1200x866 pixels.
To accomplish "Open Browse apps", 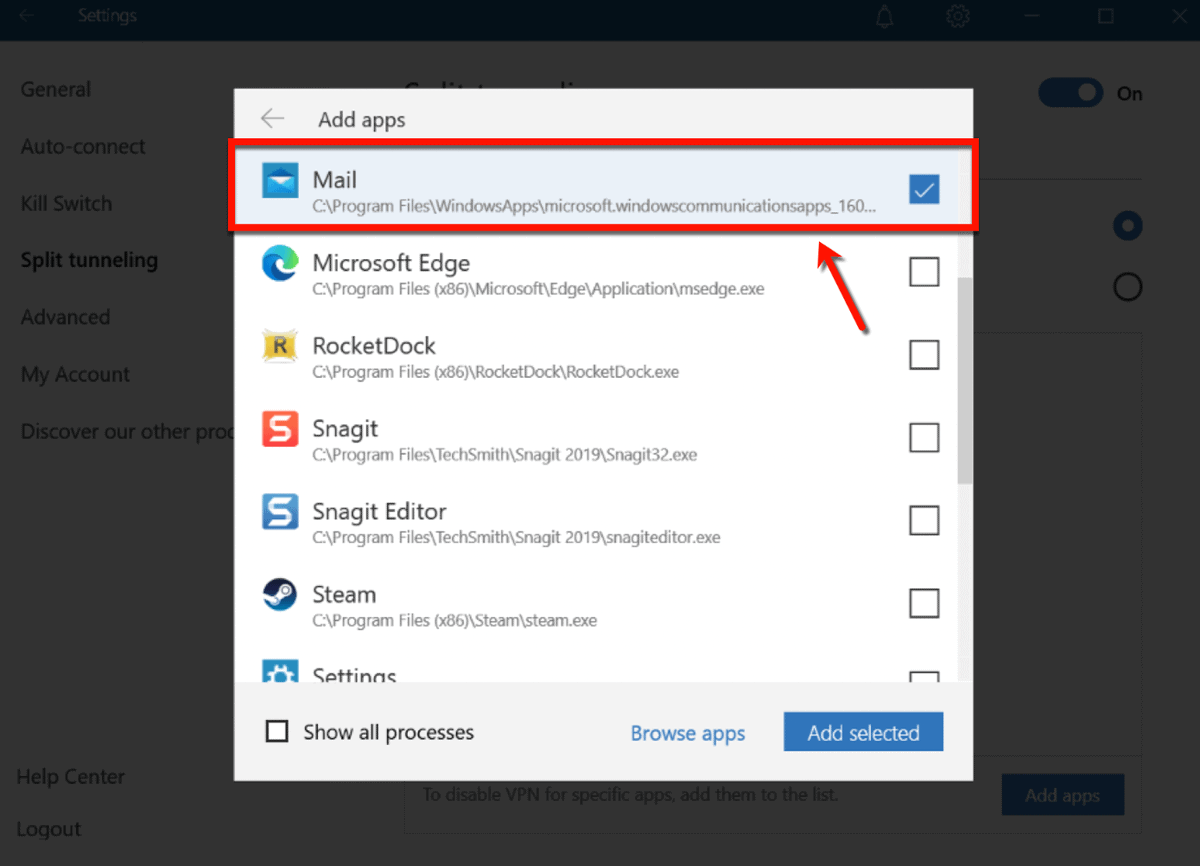I will [x=687, y=732].
